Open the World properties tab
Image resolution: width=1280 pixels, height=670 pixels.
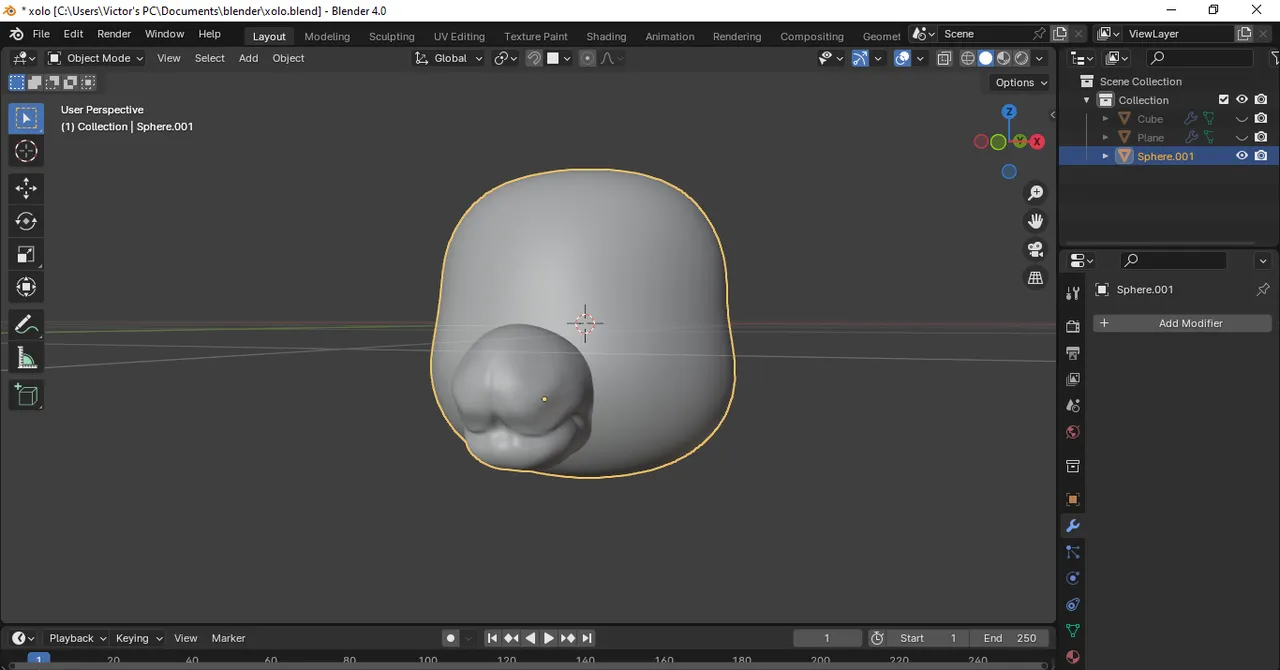point(1073,432)
